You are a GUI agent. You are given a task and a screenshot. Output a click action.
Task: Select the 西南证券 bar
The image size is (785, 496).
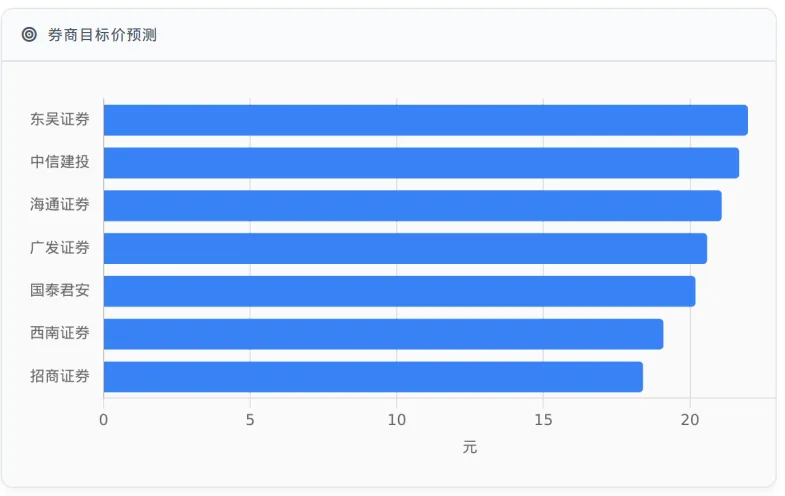click(x=383, y=334)
